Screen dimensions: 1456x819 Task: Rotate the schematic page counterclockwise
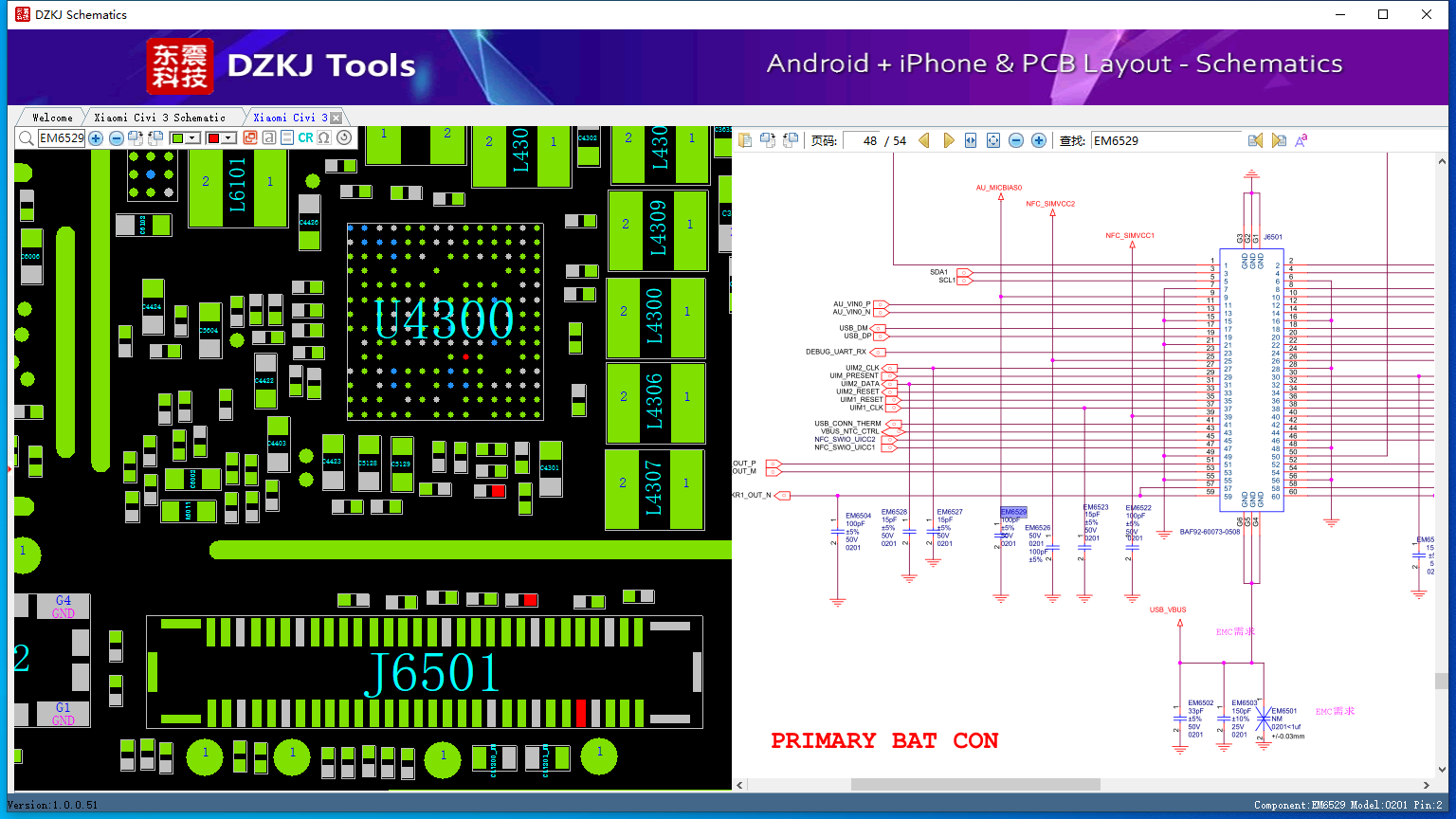tap(791, 140)
